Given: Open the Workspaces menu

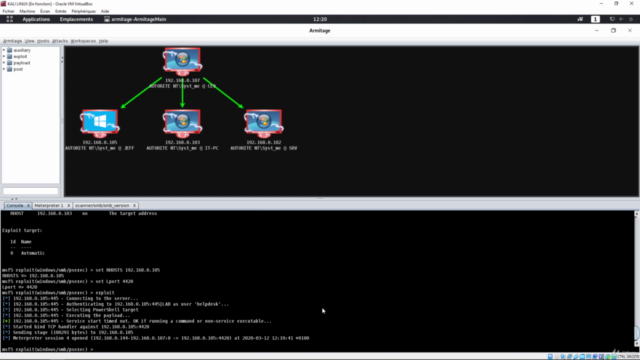Looking at the screenshot, I should pyautogui.click(x=83, y=41).
